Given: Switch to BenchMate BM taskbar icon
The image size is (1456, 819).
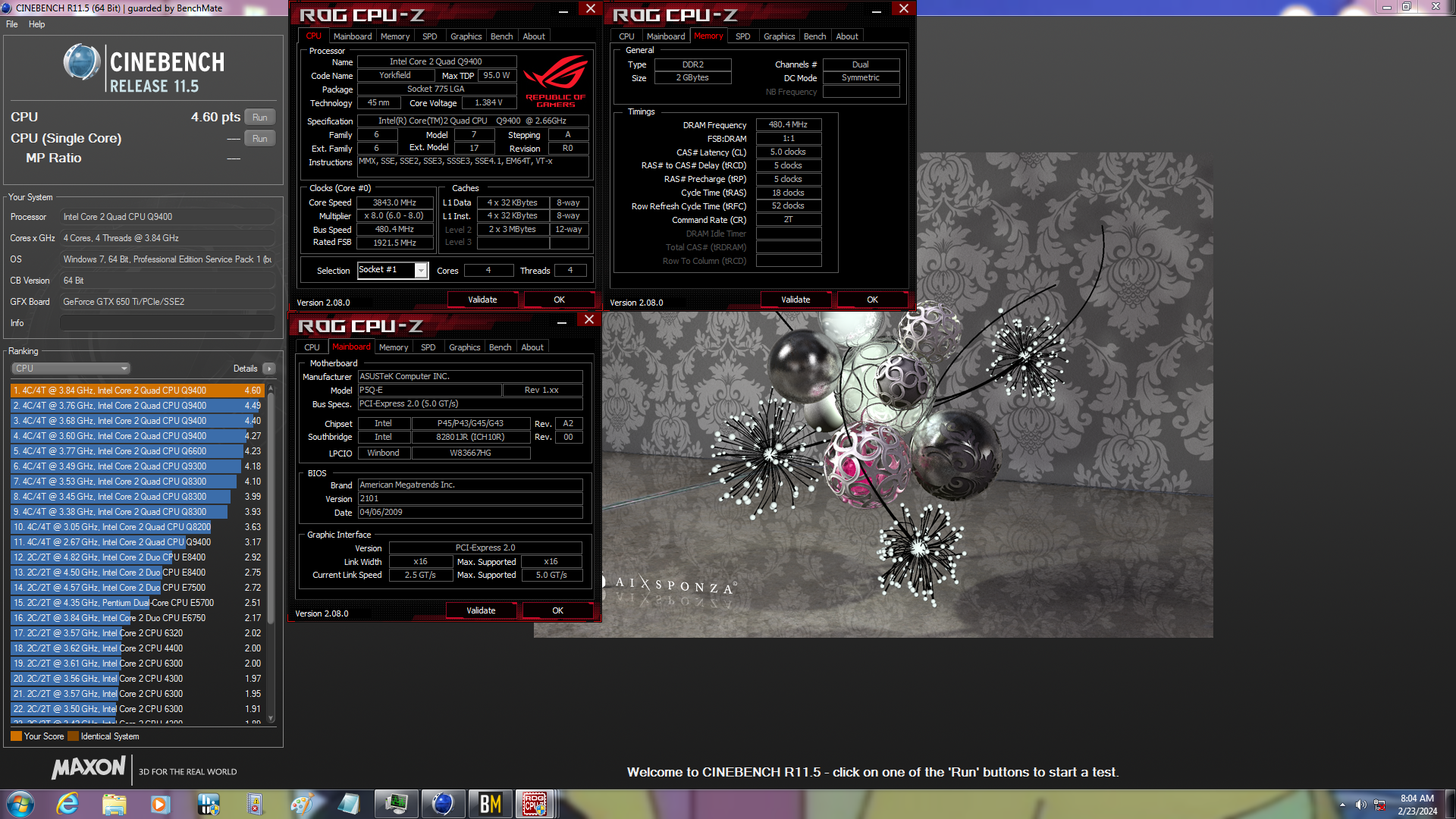Looking at the screenshot, I should pyautogui.click(x=490, y=803).
